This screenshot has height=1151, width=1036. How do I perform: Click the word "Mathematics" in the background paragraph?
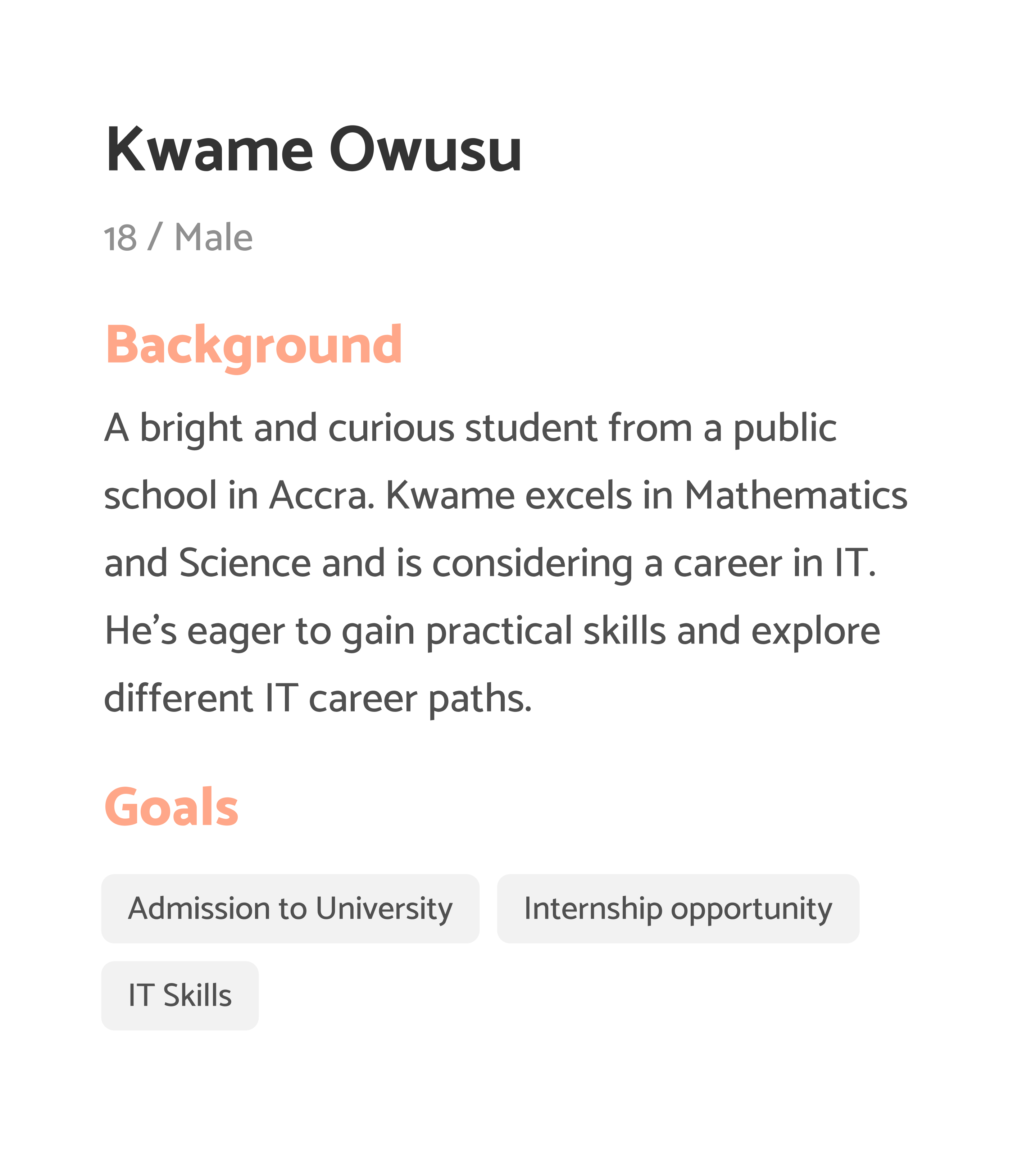point(795,495)
